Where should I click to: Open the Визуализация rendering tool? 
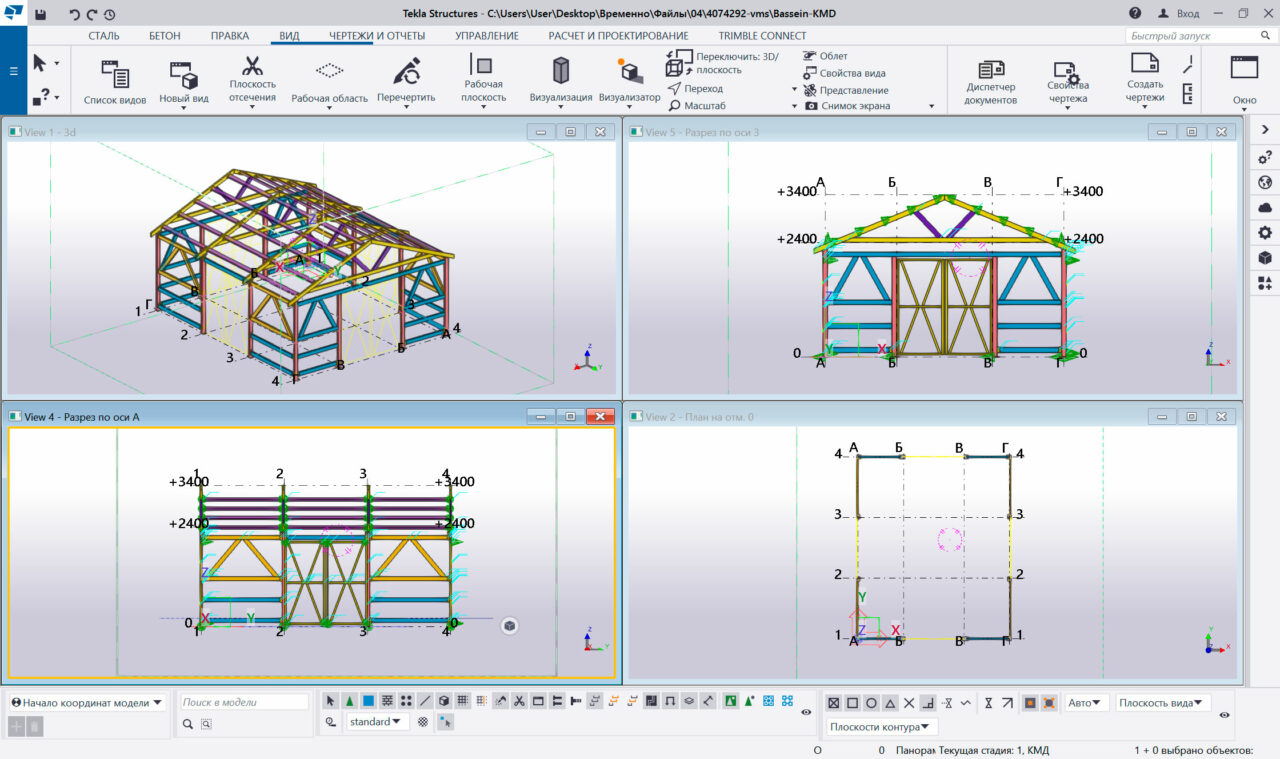pos(560,72)
